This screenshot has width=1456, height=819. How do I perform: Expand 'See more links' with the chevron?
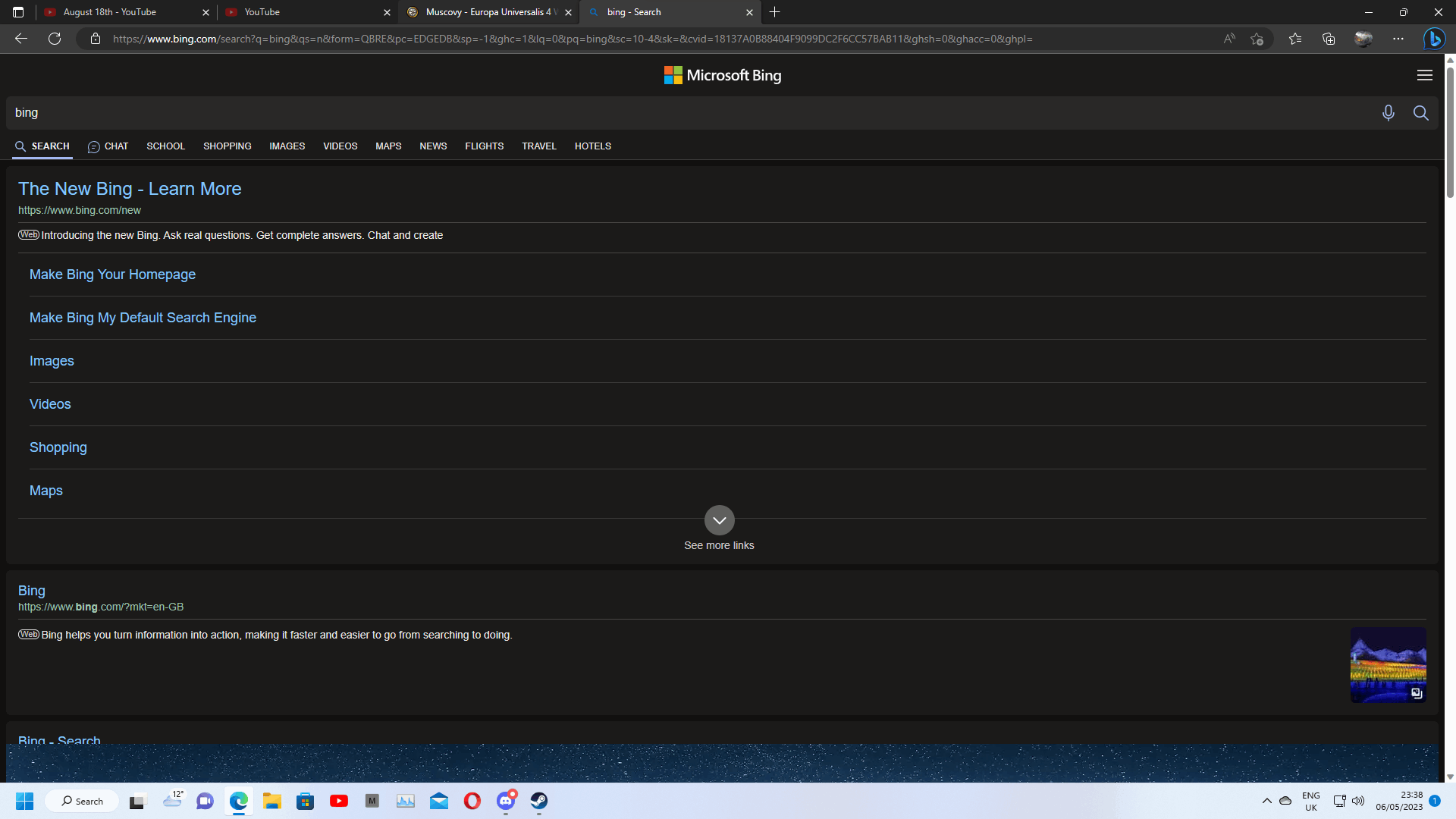(719, 520)
